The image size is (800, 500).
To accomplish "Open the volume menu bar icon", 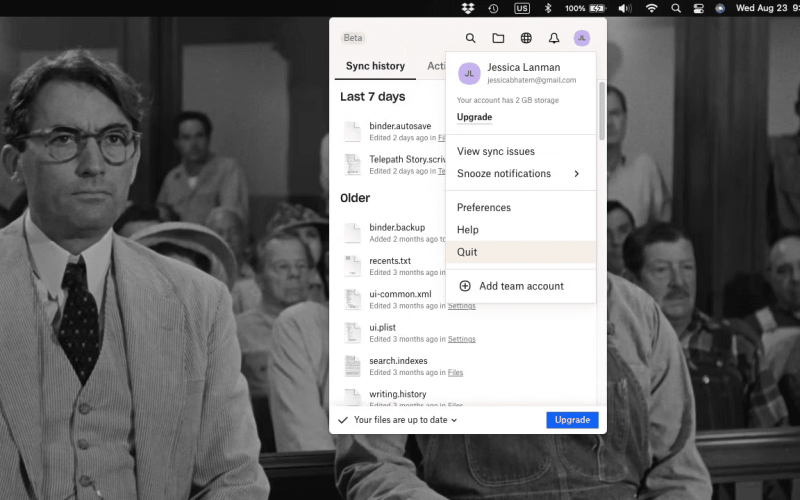I will (624, 8).
